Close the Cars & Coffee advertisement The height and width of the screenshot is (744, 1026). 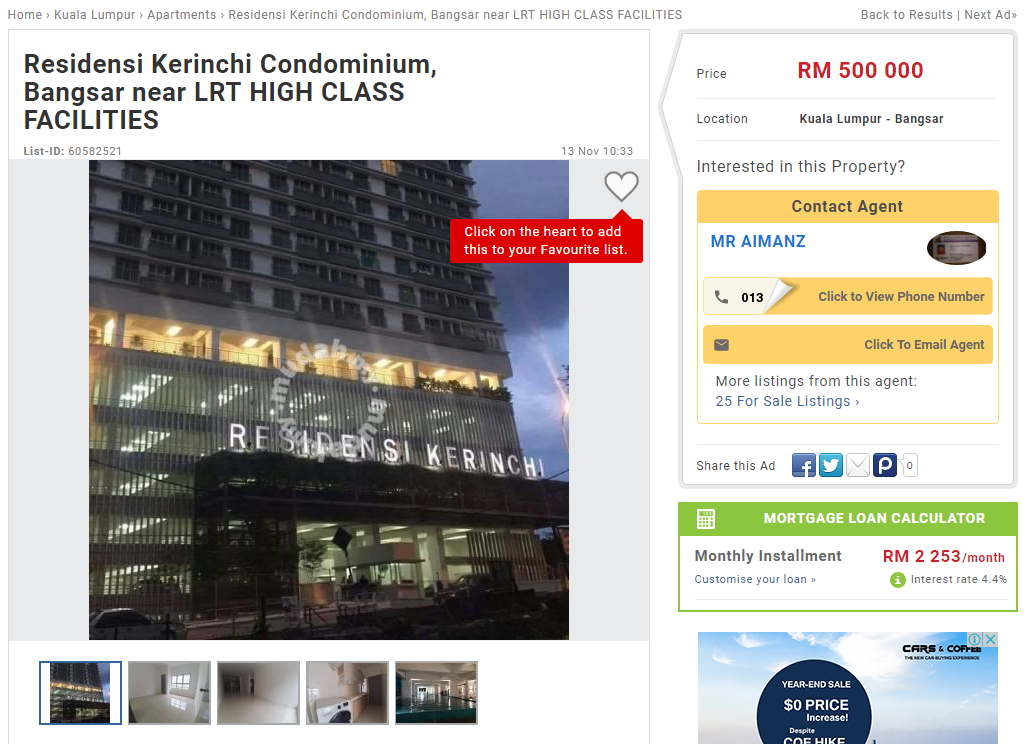pos(991,639)
